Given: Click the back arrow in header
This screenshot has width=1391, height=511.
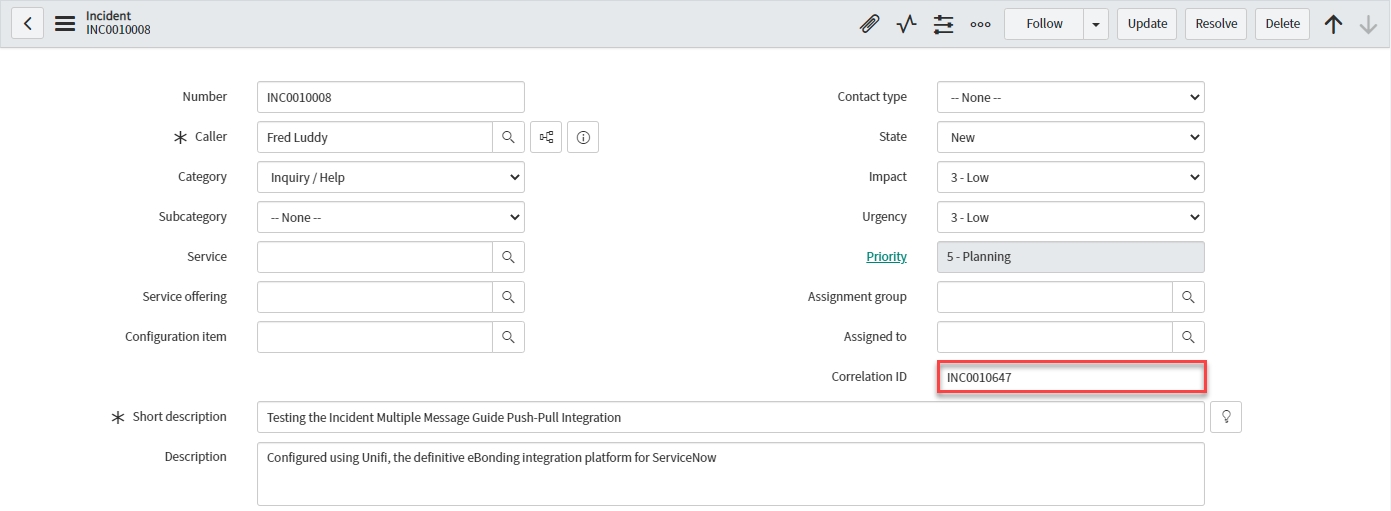Looking at the screenshot, I should (27, 23).
